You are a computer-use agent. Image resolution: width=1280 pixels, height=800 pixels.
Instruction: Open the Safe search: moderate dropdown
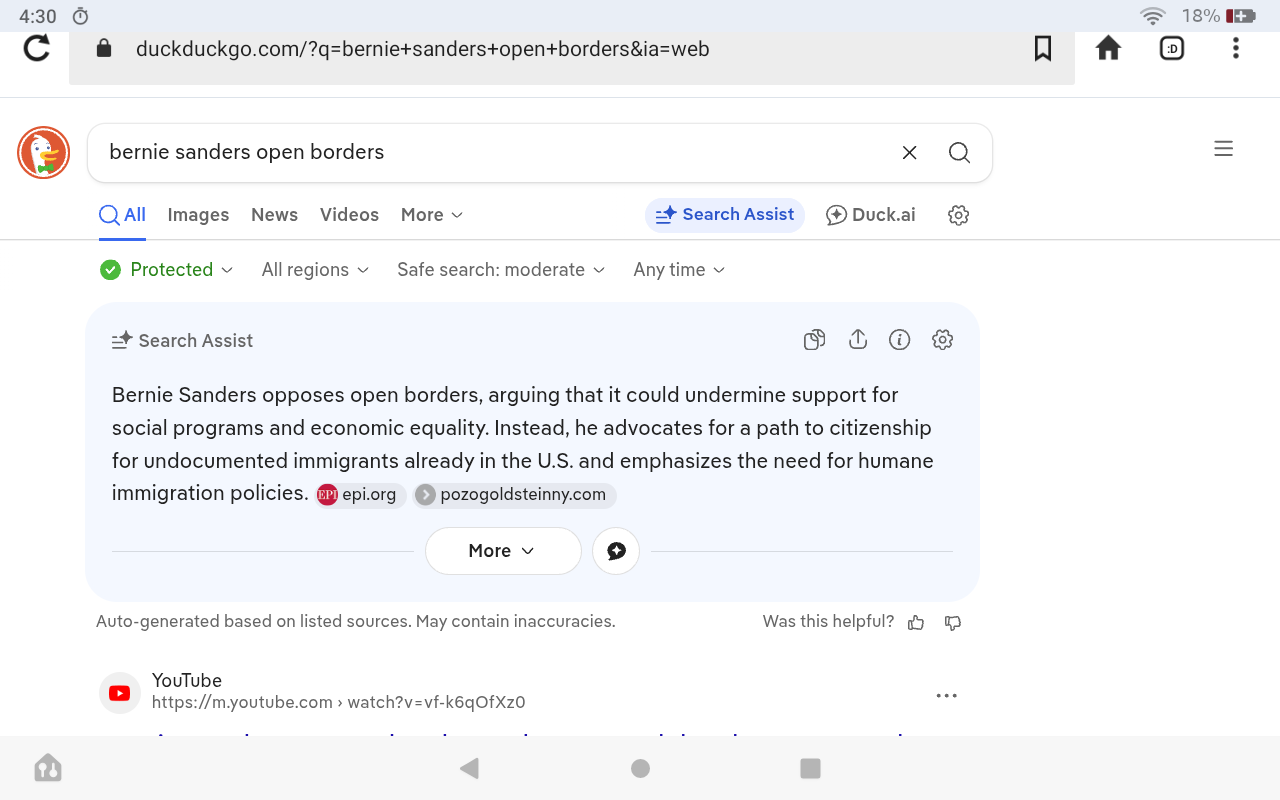tap(501, 270)
